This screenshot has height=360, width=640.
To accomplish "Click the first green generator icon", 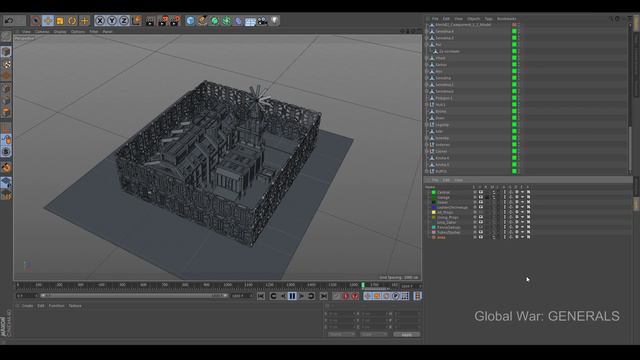I will click(214, 21).
